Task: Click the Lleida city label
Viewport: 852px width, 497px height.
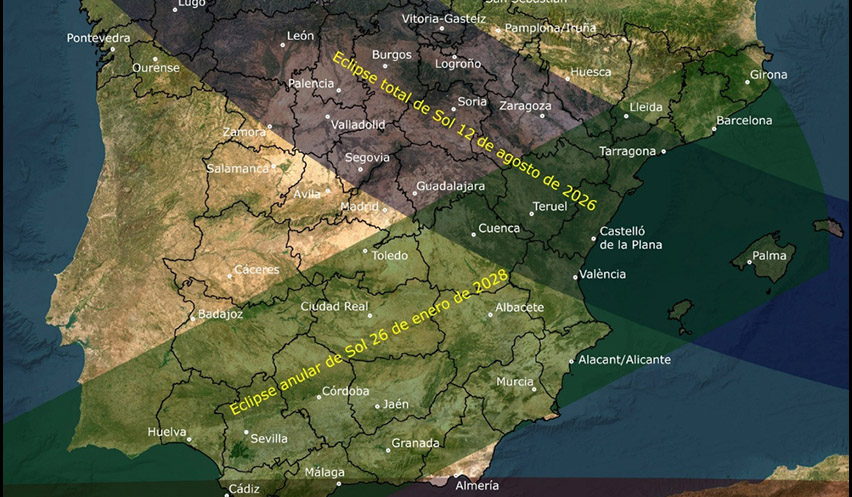Action: [x=646, y=107]
